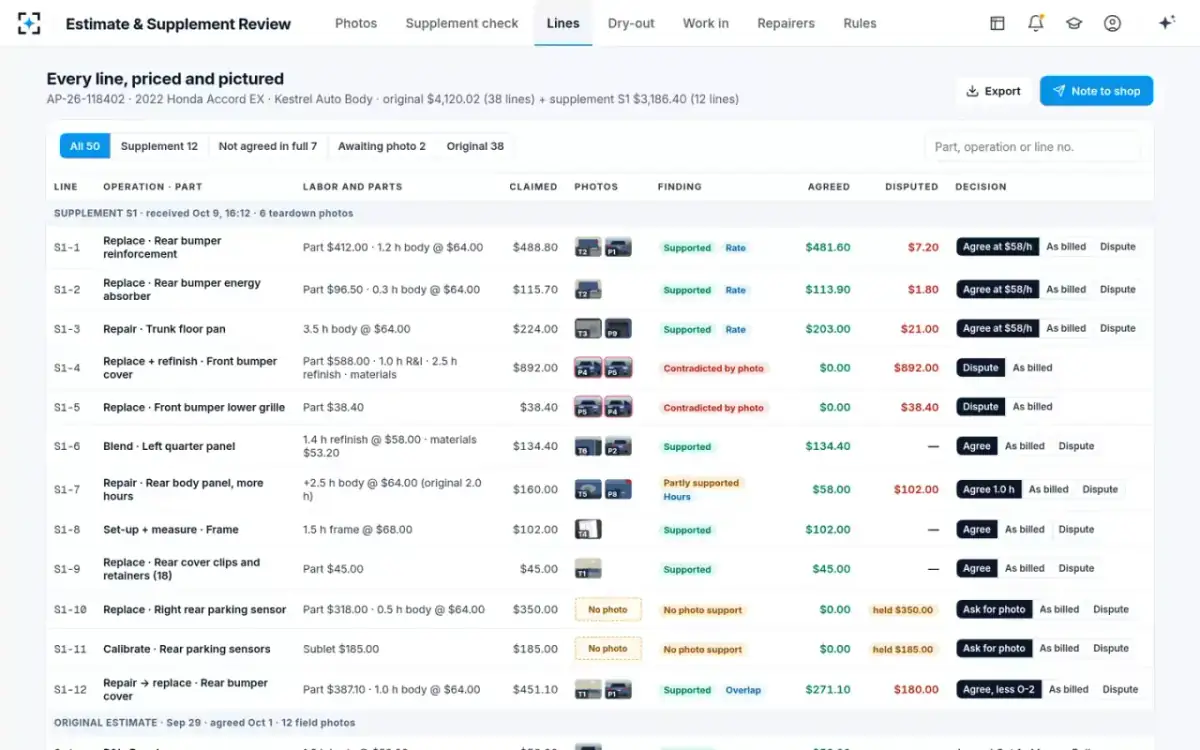The height and width of the screenshot is (750, 1200).
Task: Open the training graduation cap icon
Action: pyautogui.click(x=1074, y=23)
